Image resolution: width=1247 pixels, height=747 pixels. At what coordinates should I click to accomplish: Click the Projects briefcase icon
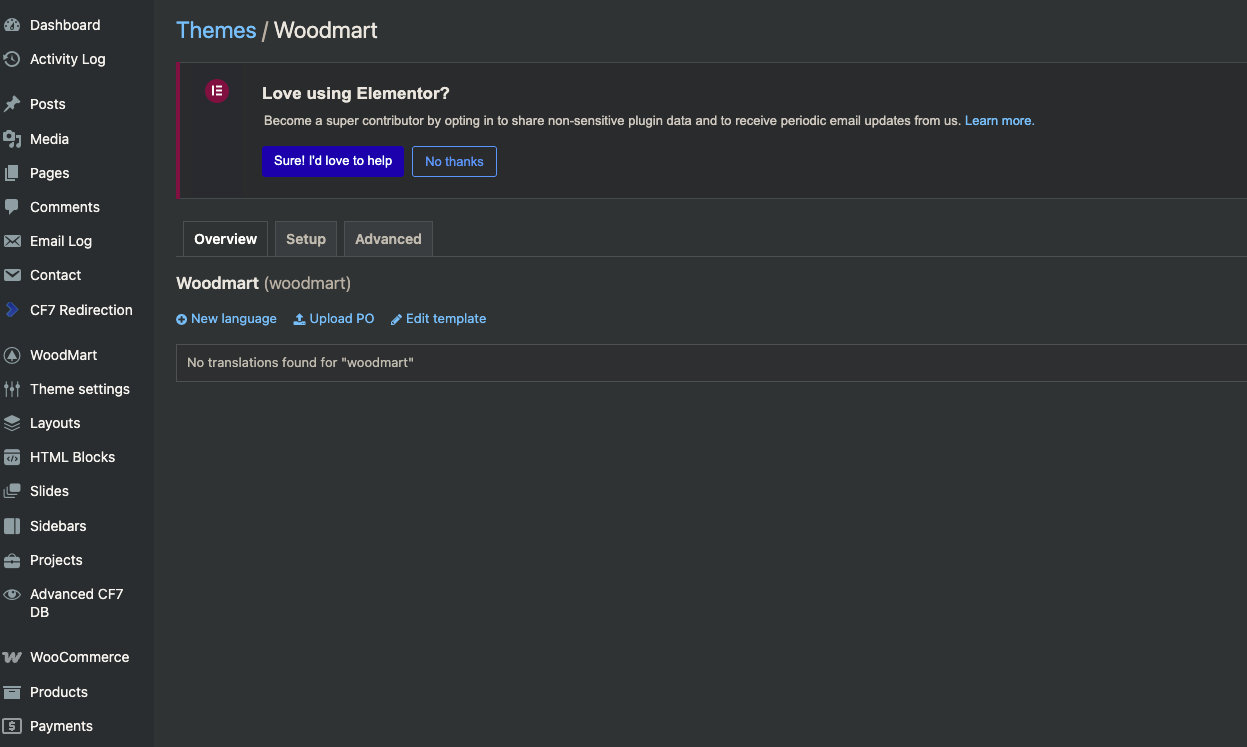point(12,560)
